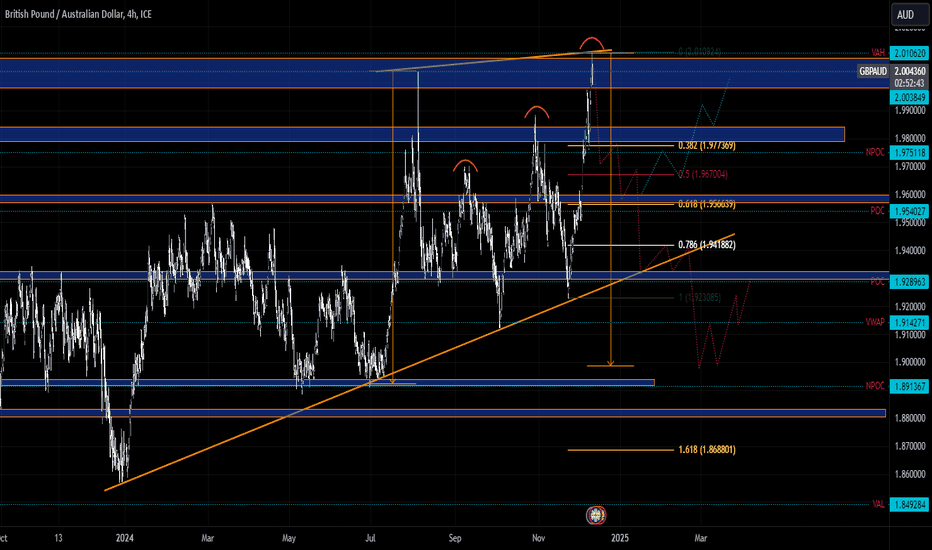Click the Mar label after 2025
The height and width of the screenshot is (550, 932).
[701, 538]
